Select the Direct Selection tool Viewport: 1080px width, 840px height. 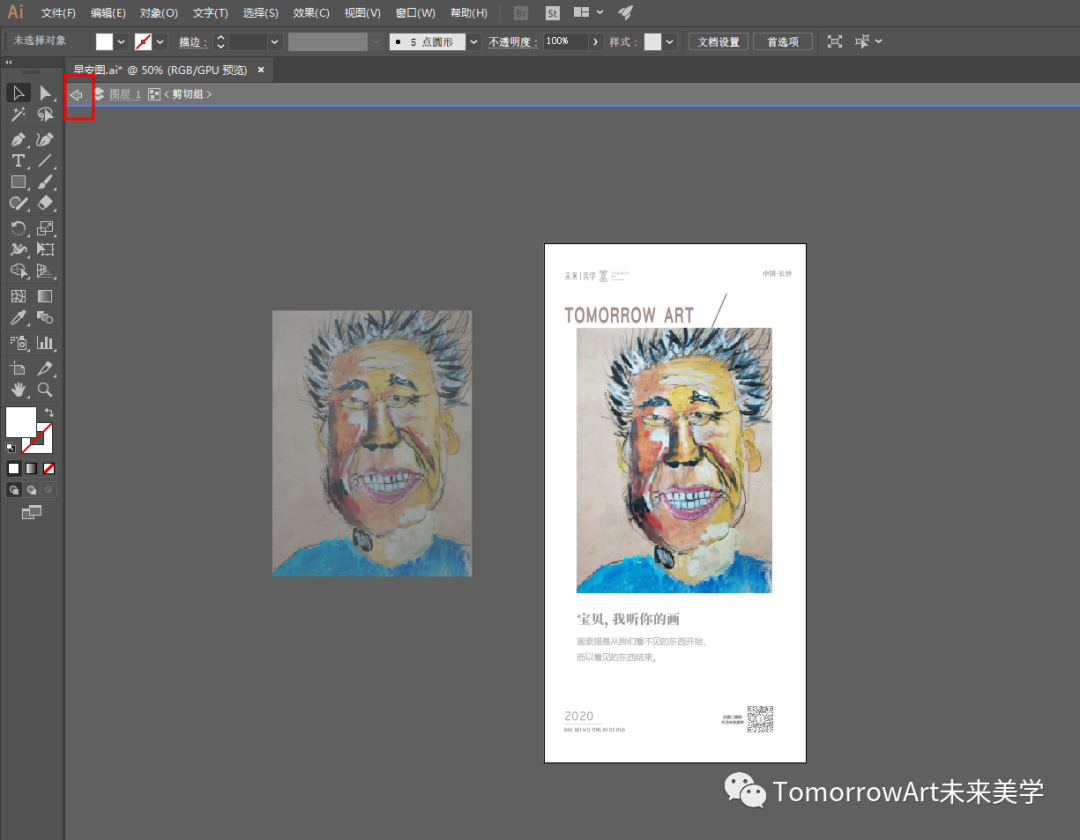coord(45,93)
